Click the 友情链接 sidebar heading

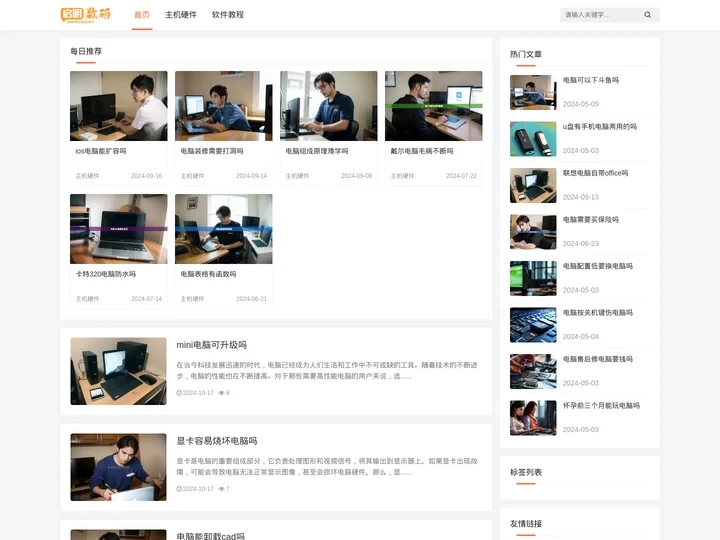point(526,523)
